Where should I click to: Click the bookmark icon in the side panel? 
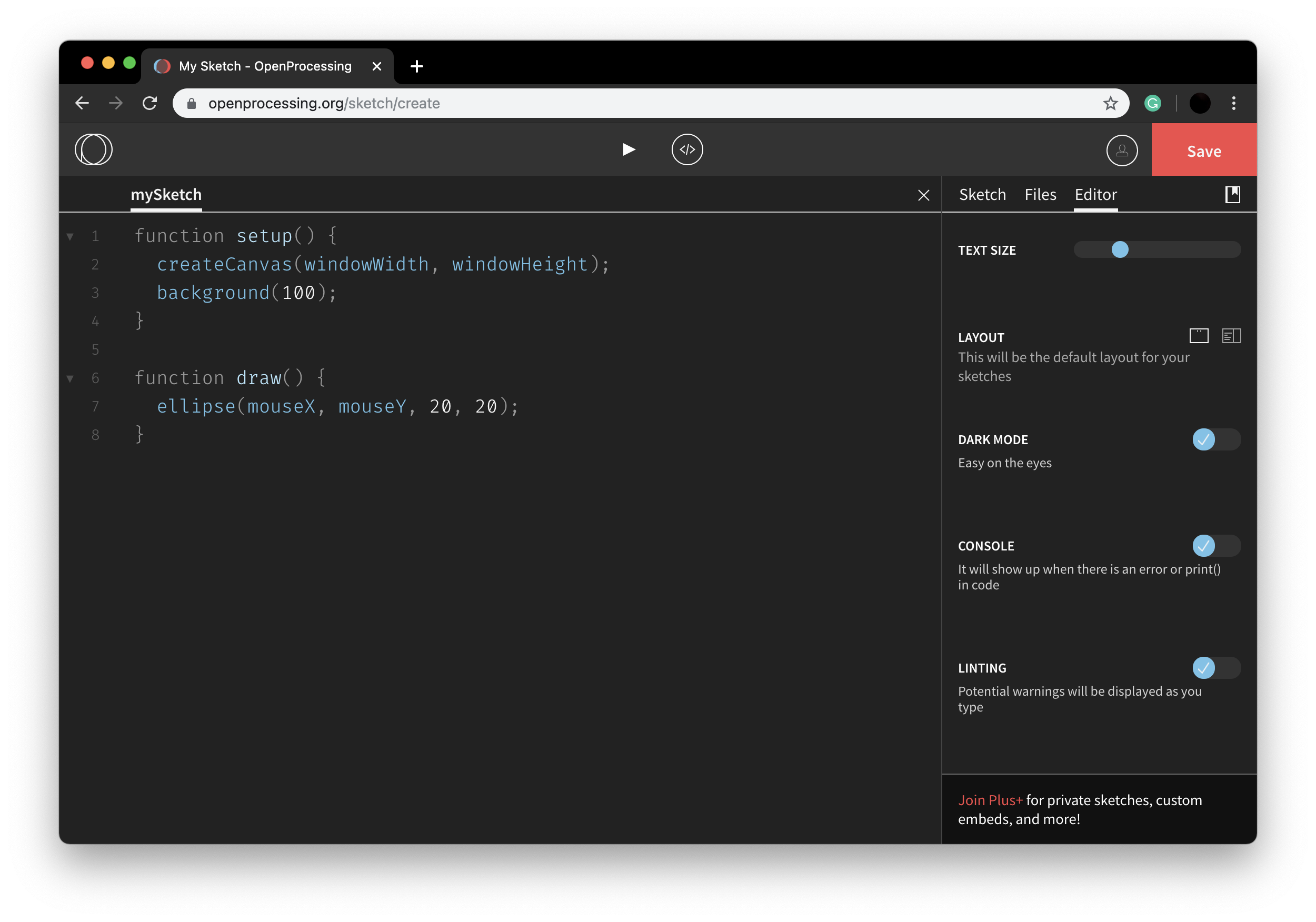tap(1232, 195)
